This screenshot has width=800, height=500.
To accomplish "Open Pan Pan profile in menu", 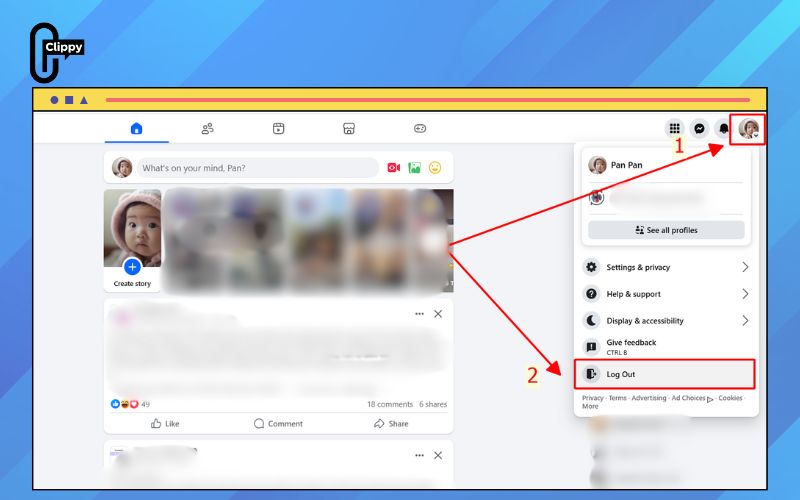I will pyautogui.click(x=666, y=165).
